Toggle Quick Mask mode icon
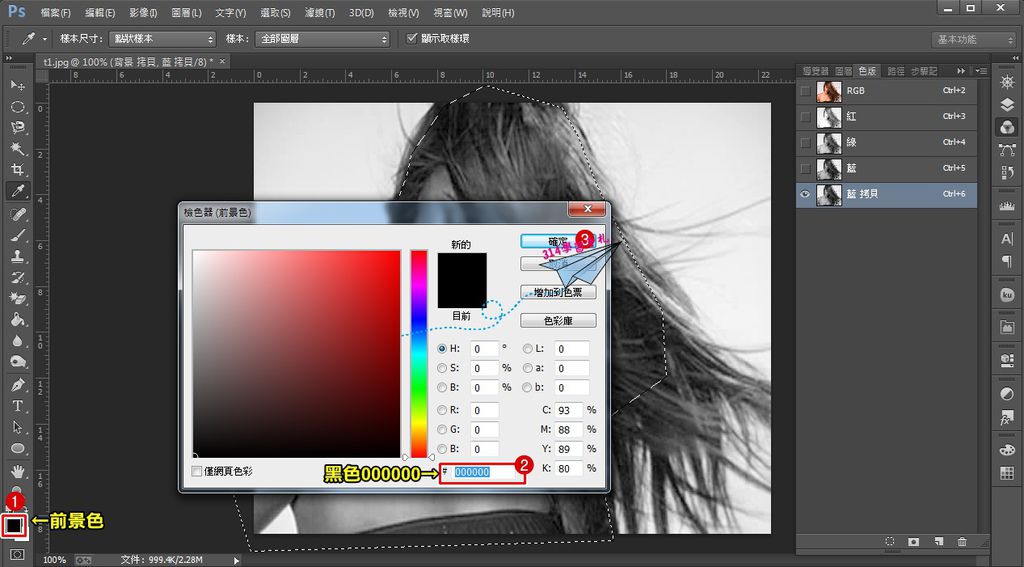The width and height of the screenshot is (1024, 567). pos(17,555)
